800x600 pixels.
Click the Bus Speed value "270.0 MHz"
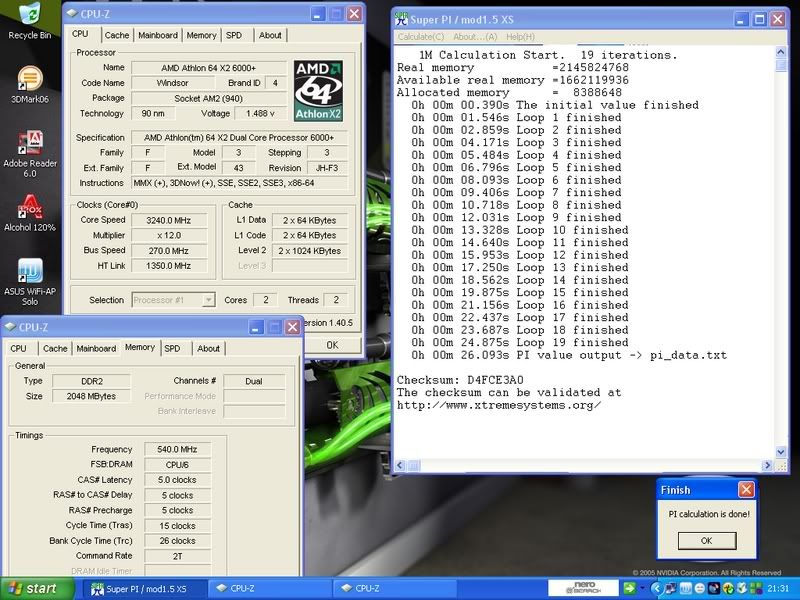[x=169, y=251]
